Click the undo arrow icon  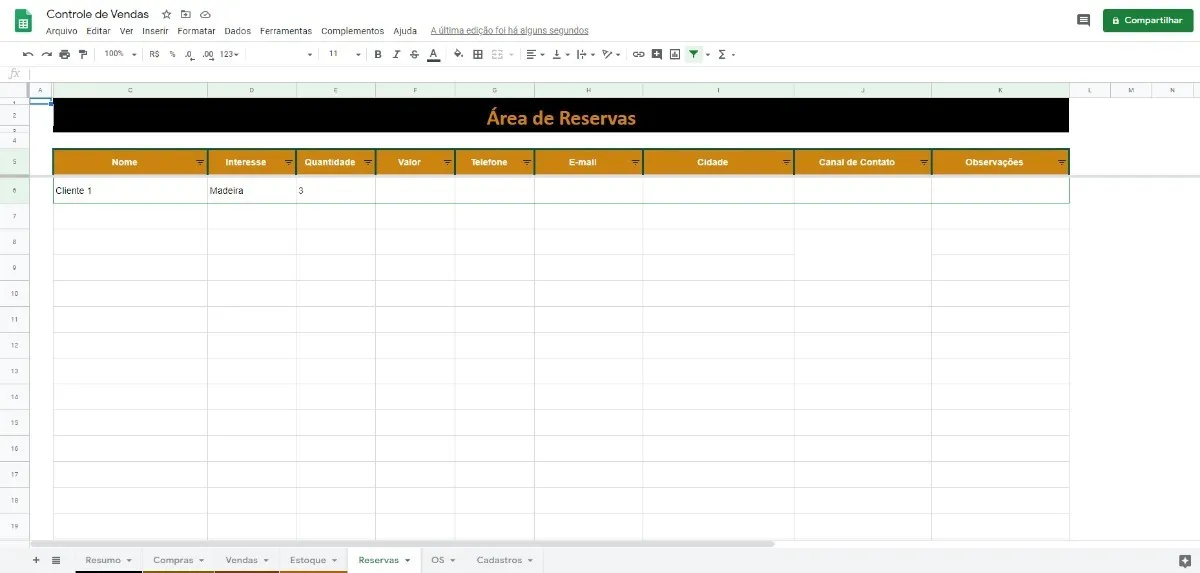[x=28, y=54]
